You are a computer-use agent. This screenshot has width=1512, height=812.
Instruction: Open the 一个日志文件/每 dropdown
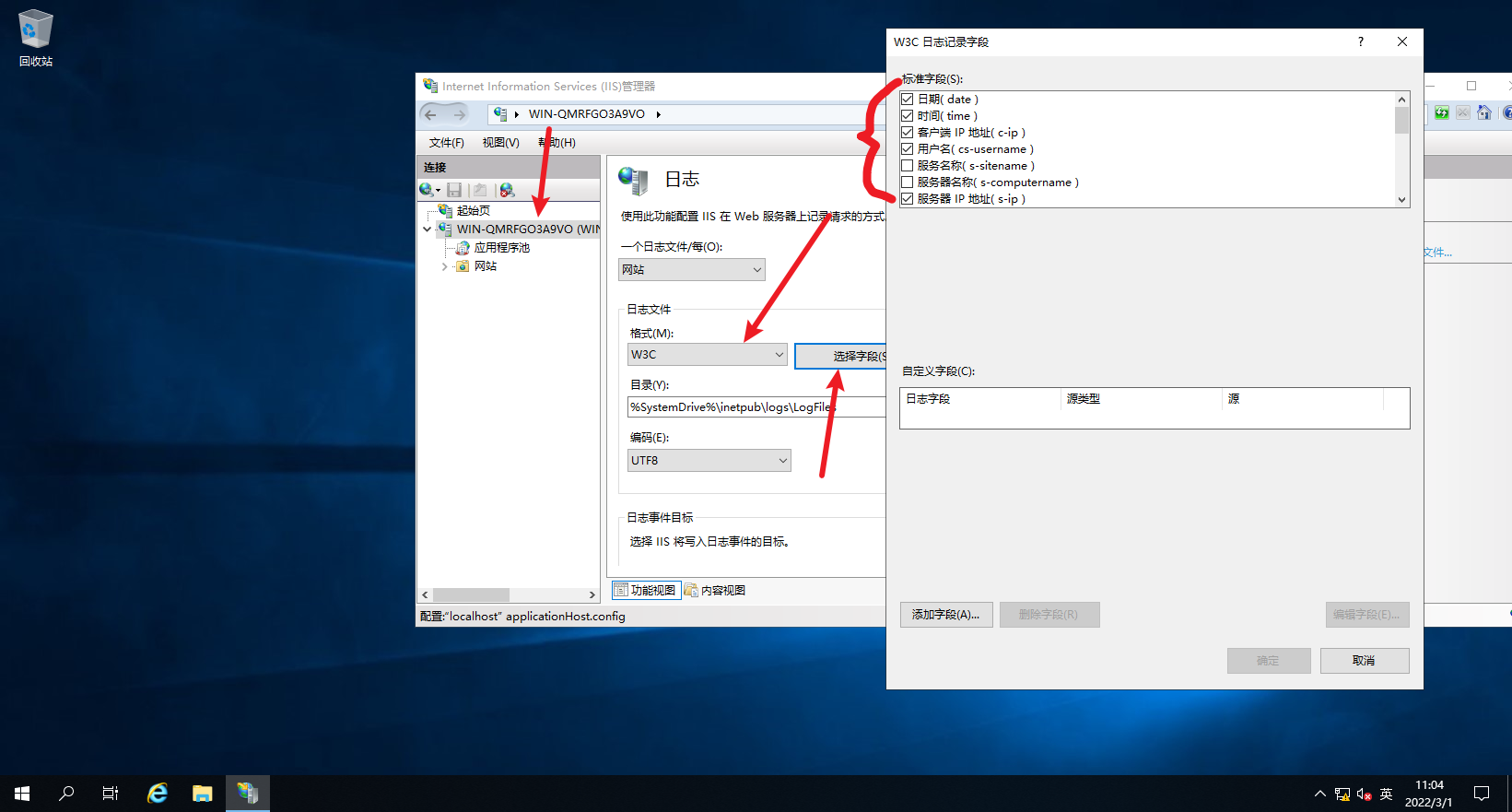pyautogui.click(x=692, y=270)
